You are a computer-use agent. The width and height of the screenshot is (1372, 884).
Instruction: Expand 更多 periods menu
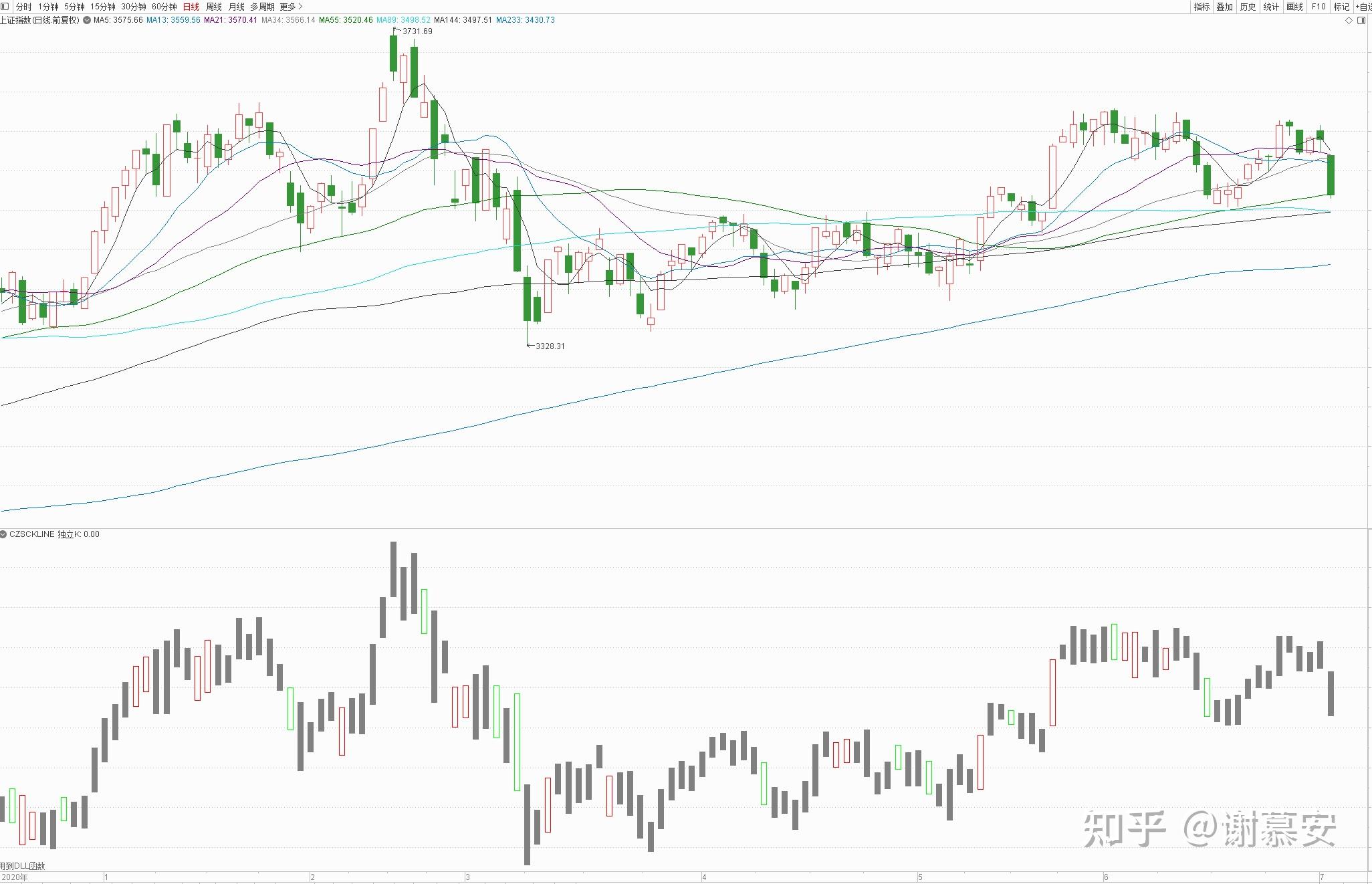[291, 7]
